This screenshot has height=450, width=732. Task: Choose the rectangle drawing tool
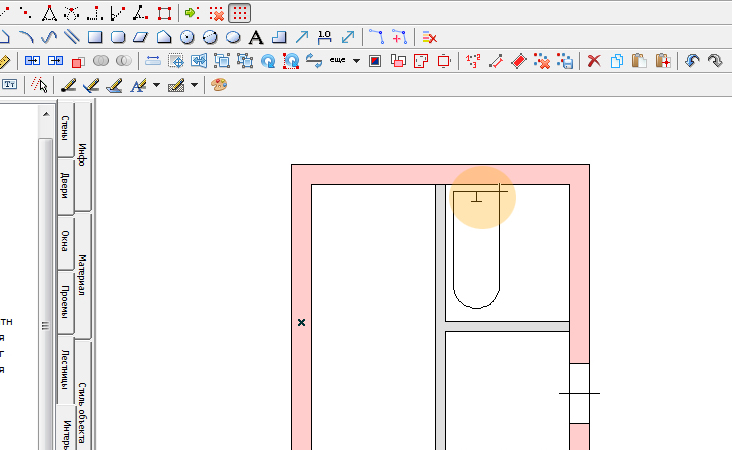95,37
